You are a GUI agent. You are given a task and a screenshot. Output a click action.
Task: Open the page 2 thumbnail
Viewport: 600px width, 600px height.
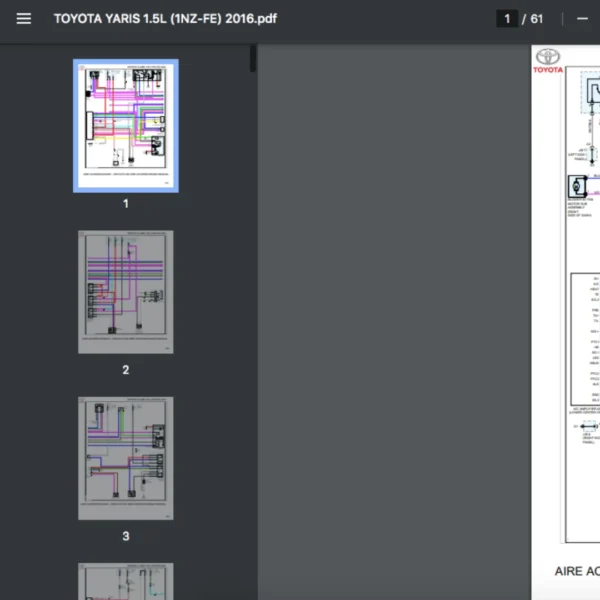click(x=126, y=292)
